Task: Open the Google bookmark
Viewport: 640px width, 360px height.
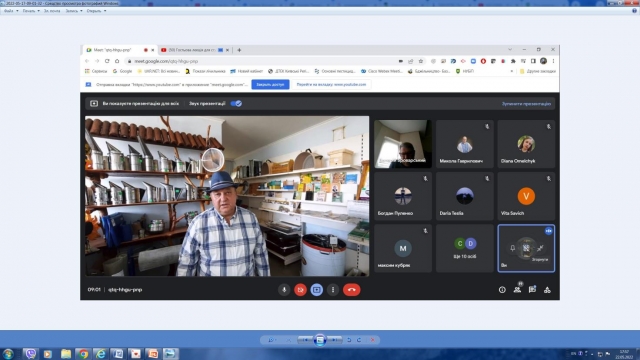Action: click(x=122, y=71)
